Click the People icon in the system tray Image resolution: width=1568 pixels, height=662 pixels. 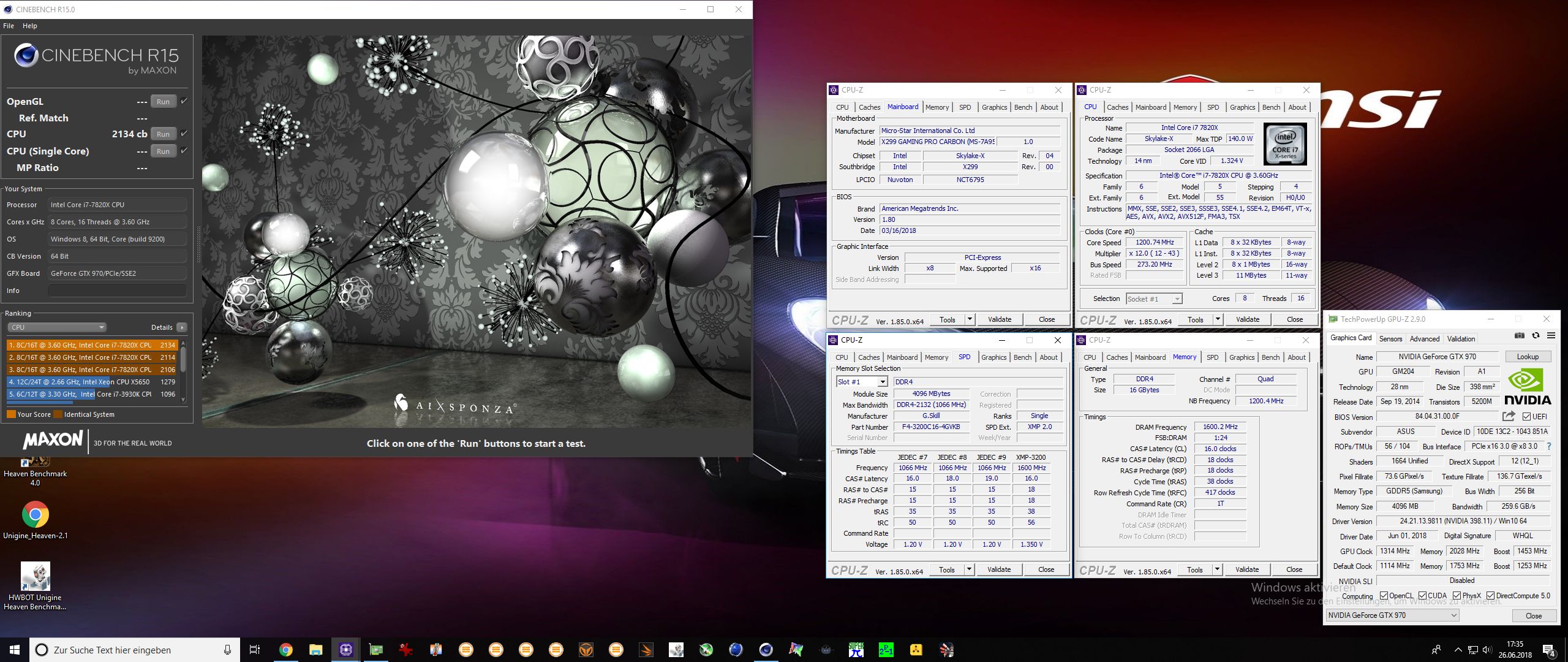pos(1436,650)
